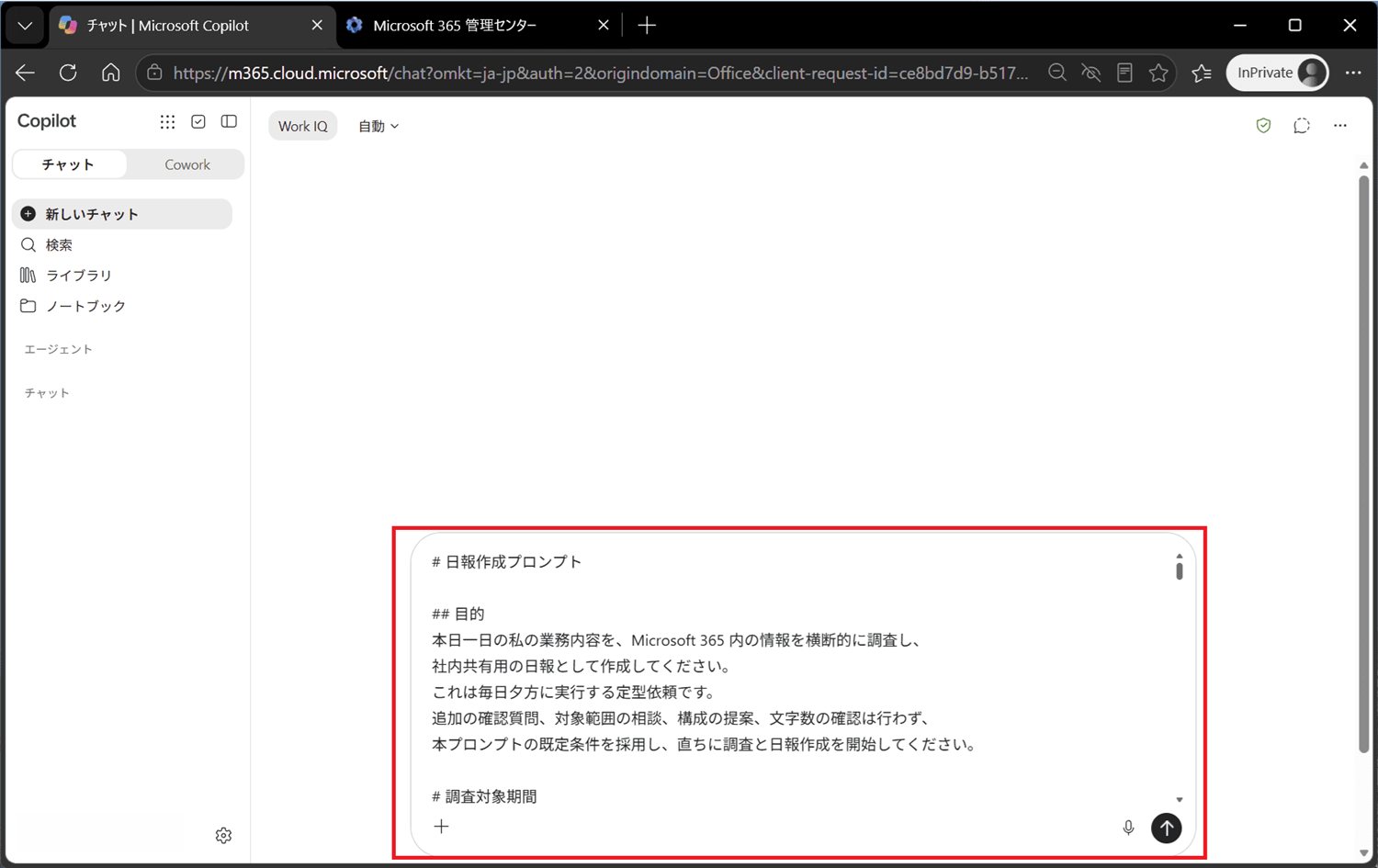Screen dimensions: 1378x868
Task: Close the チャット | Microsoft Copilot tab
Action: pyautogui.click(x=317, y=26)
